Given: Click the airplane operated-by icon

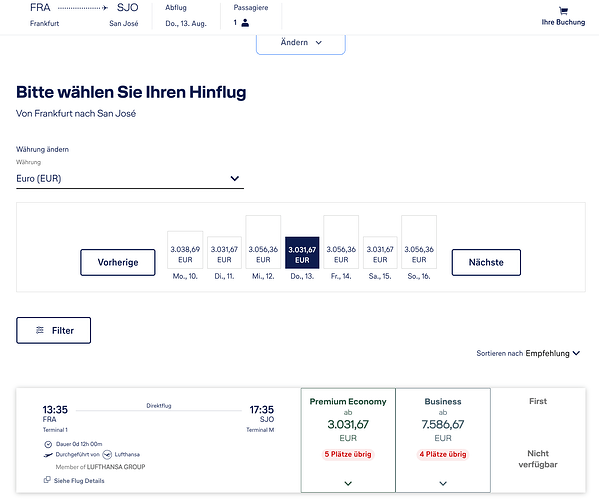Looking at the screenshot, I should pyautogui.click(x=48, y=455).
